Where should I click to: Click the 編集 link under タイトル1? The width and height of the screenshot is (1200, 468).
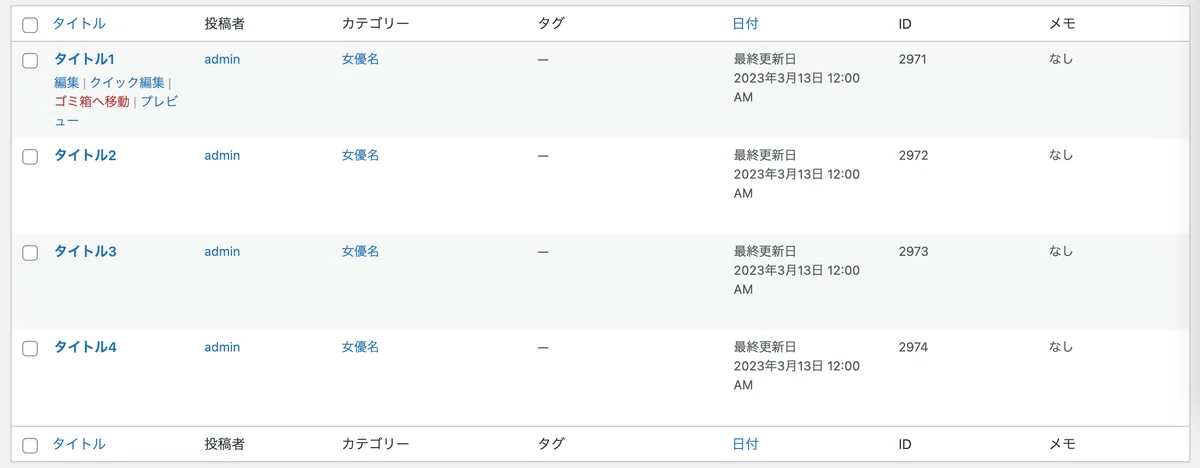point(66,82)
